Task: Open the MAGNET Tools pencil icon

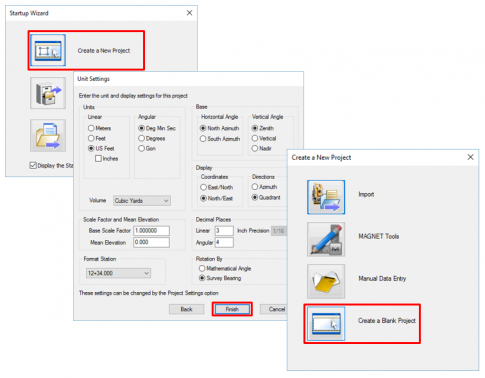Action: click(x=326, y=239)
